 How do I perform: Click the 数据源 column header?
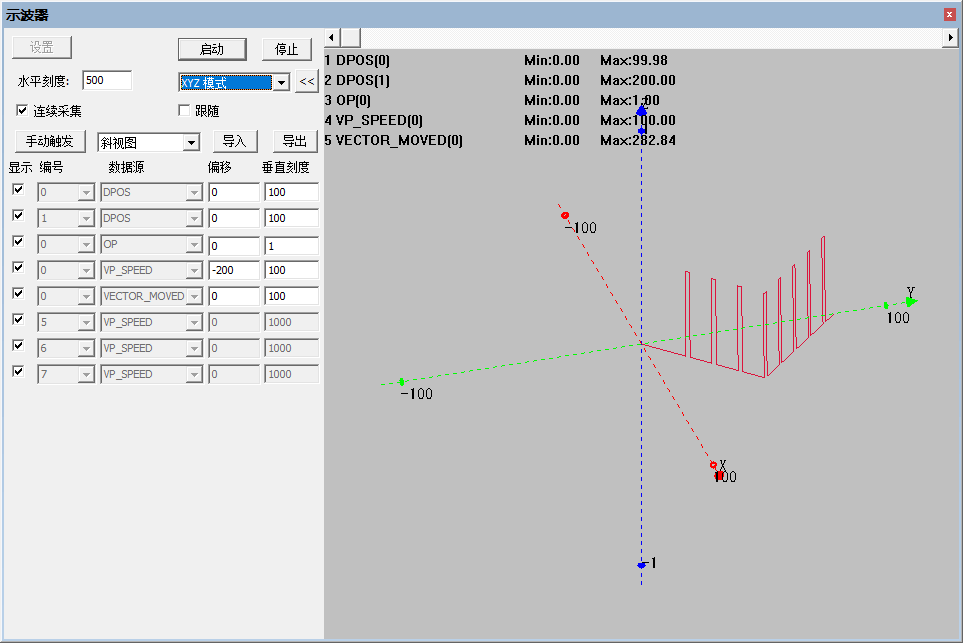[127, 167]
